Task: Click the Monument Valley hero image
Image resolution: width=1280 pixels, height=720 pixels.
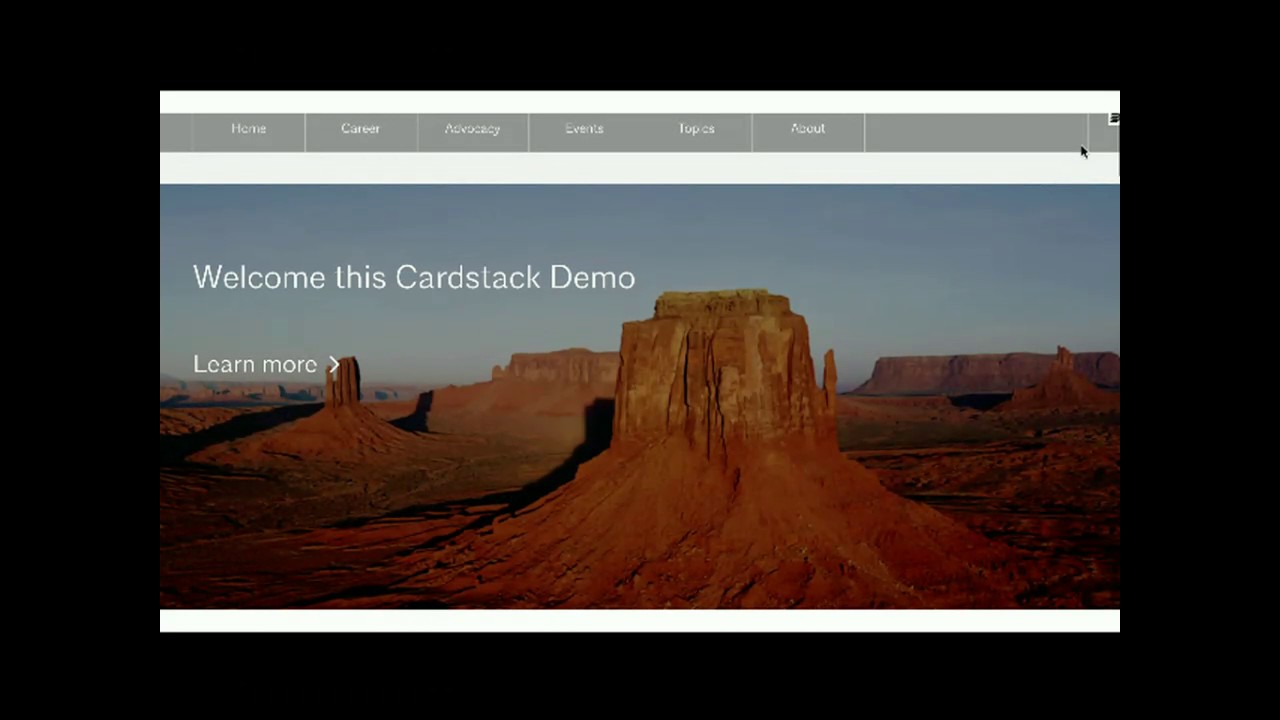Action: tap(640, 396)
